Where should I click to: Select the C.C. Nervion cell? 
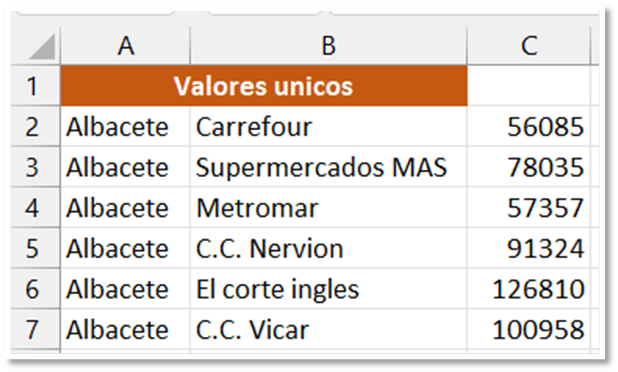click(328, 248)
